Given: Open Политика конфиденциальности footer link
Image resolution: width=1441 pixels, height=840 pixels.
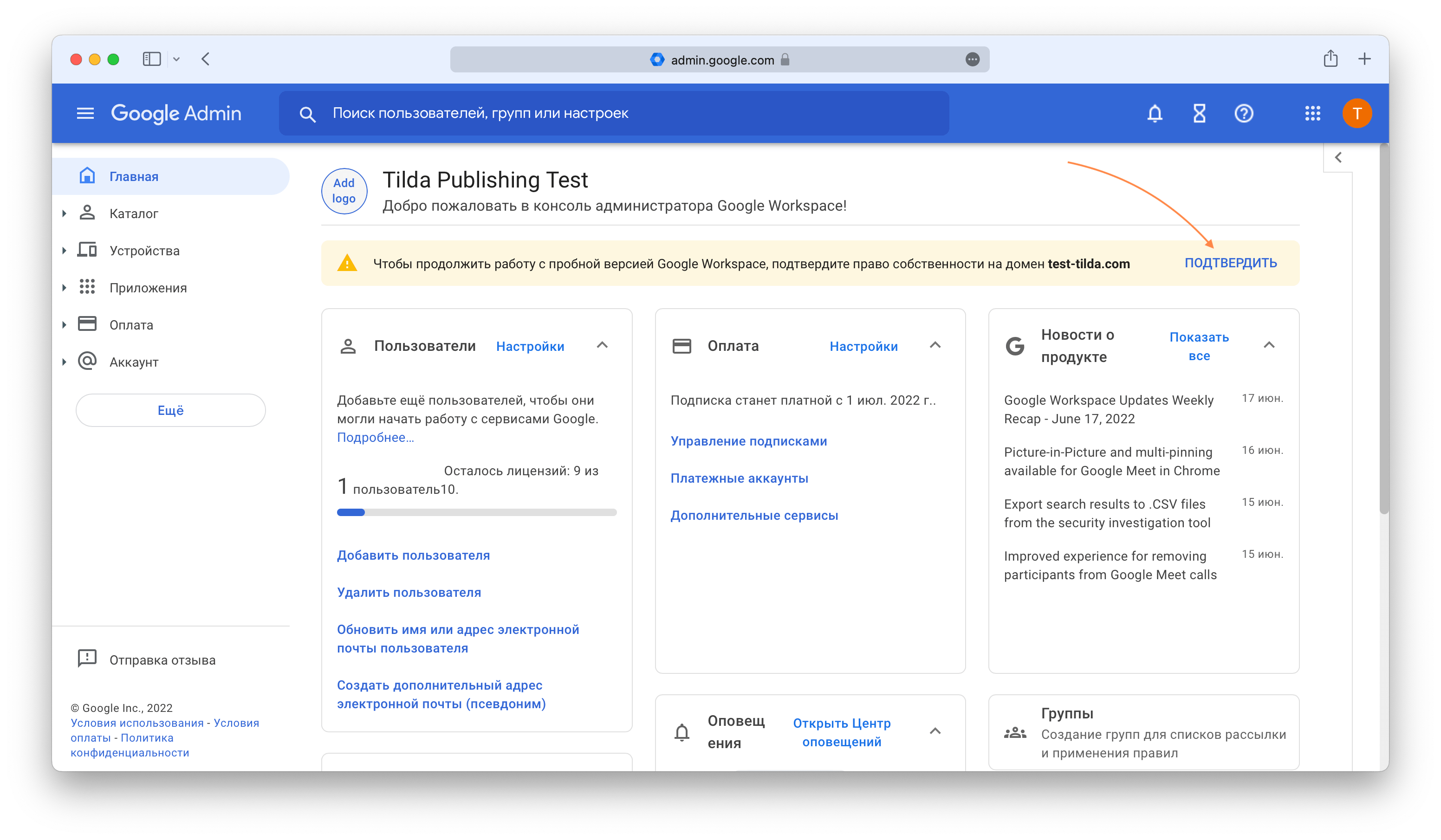Looking at the screenshot, I should click(130, 745).
